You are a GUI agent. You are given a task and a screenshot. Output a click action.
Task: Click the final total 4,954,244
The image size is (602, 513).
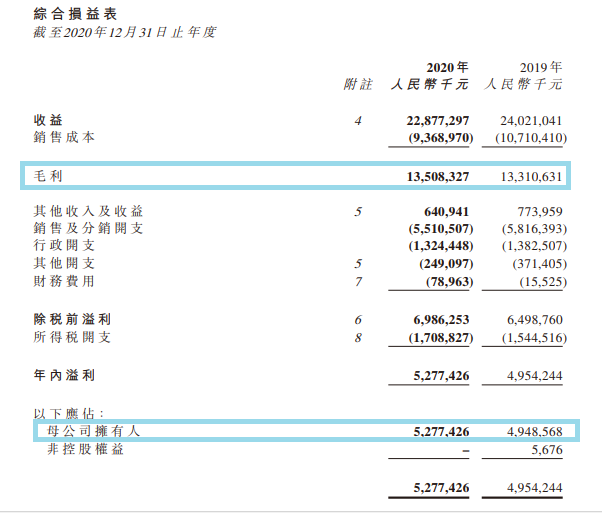pos(534,488)
